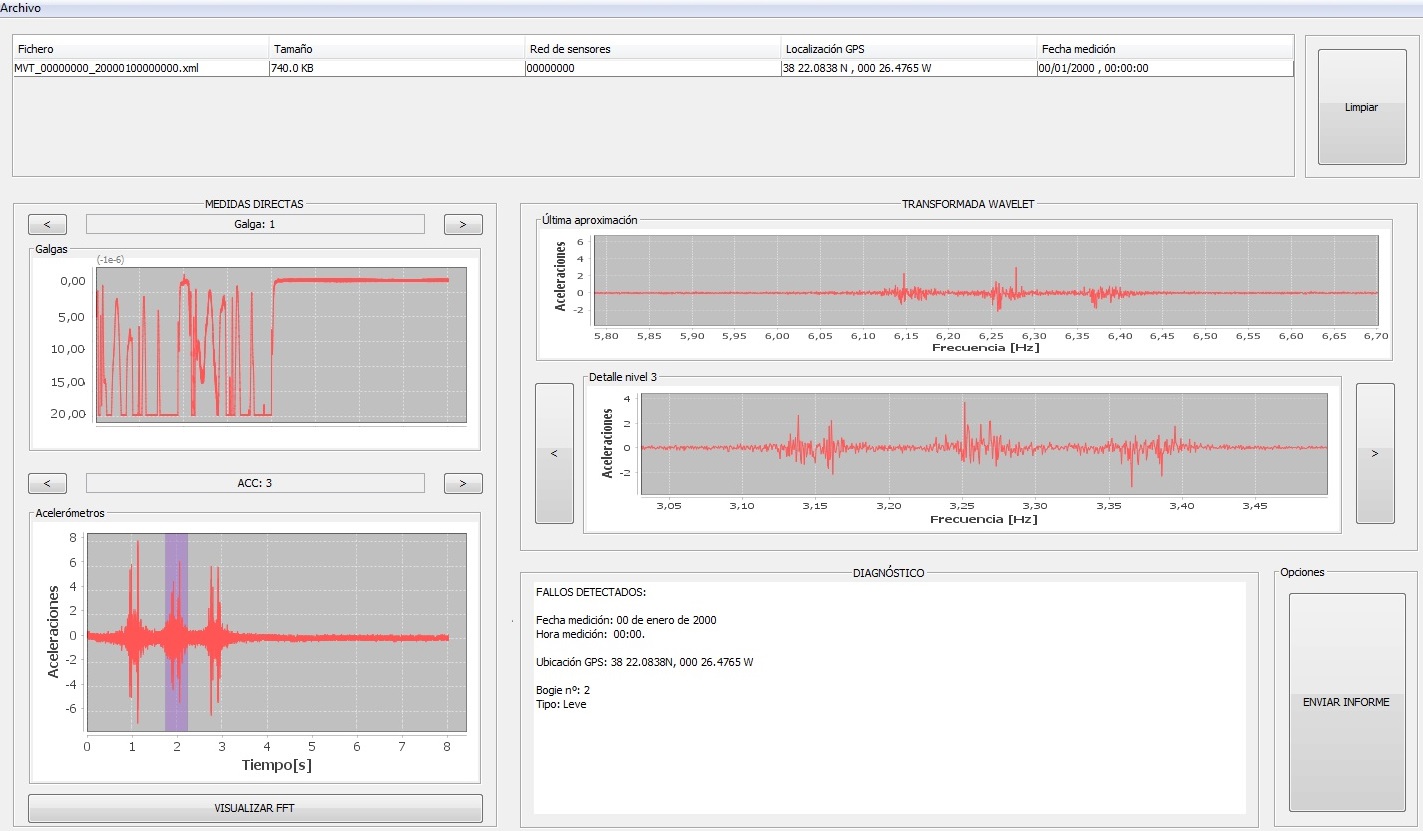Click the Fecha medición column header
1423x831 pixels.
[x=1164, y=49]
